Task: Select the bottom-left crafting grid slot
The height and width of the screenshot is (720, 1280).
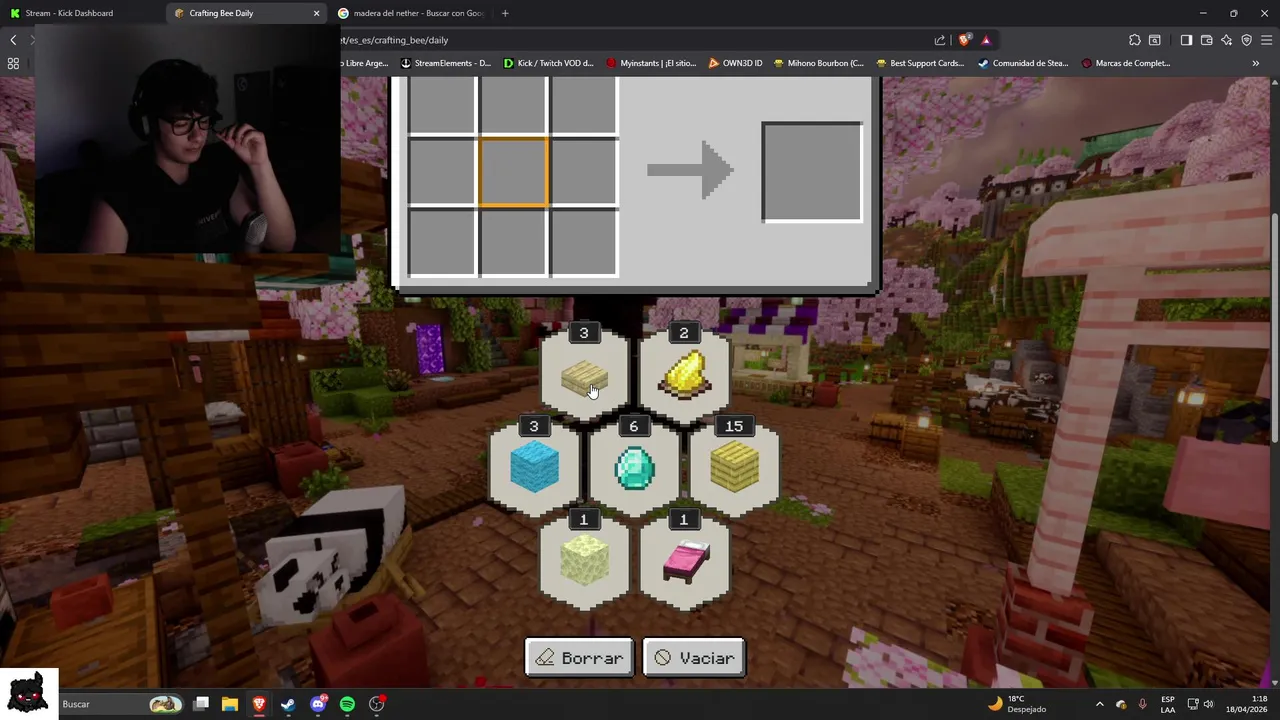Action: coord(443,242)
